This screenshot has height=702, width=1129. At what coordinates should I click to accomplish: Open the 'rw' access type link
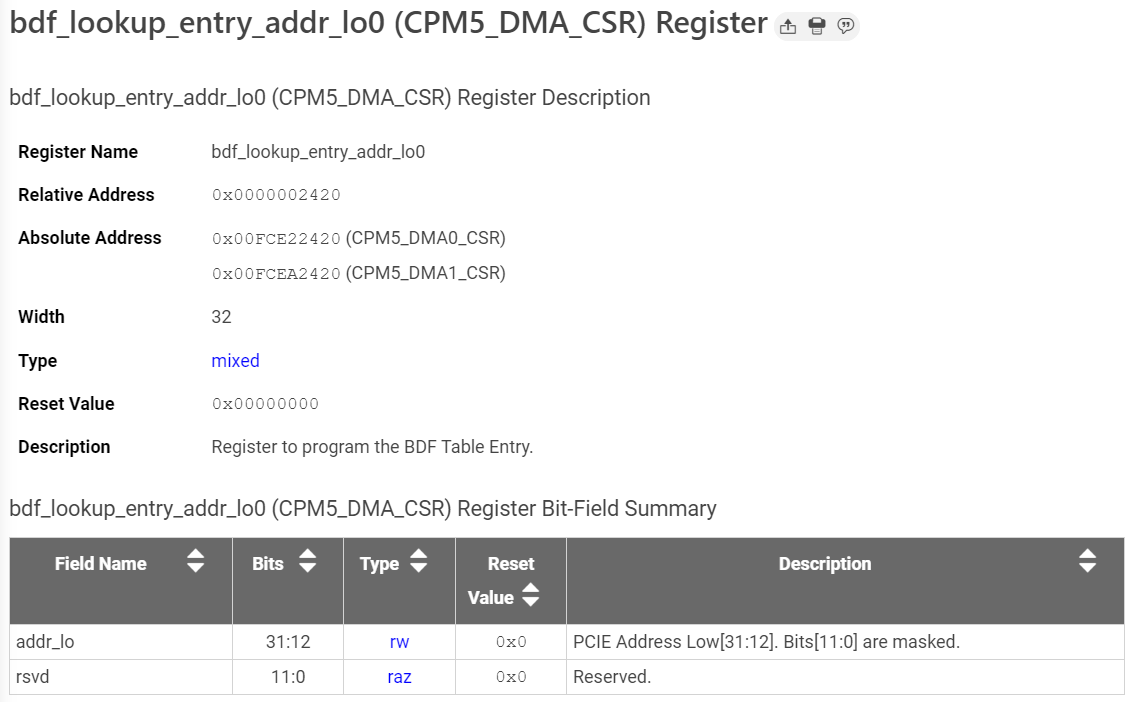point(398,641)
